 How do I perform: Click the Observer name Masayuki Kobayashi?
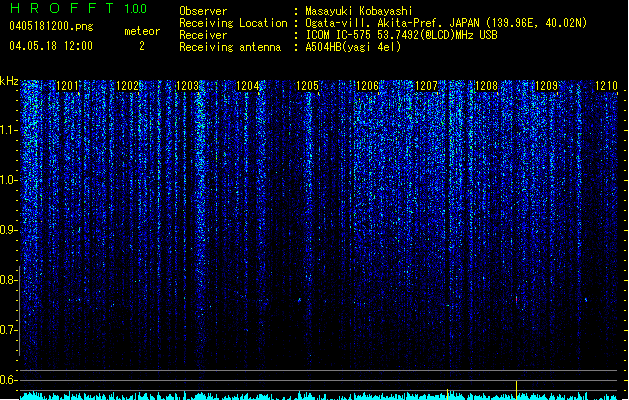coord(359,11)
